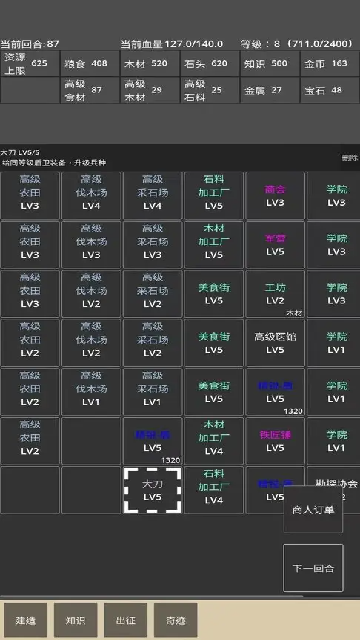360x640 pixels.
Task: Open the 出征 tab
Action: [x=125, y=620]
